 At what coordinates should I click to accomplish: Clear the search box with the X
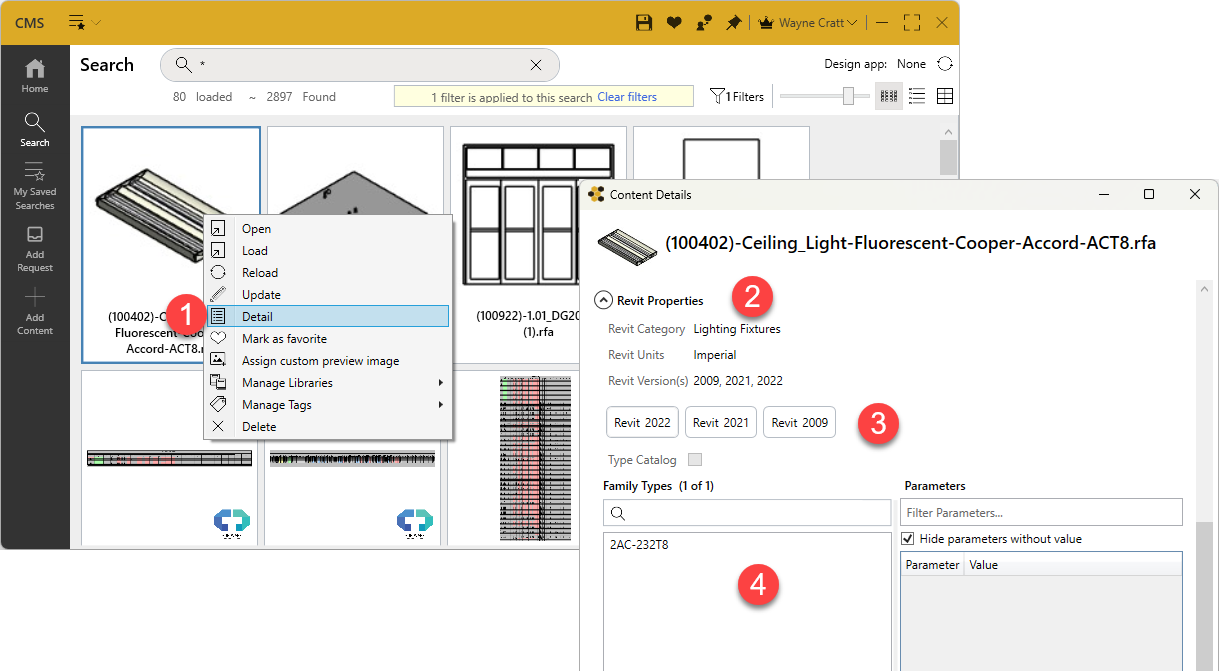[536, 65]
